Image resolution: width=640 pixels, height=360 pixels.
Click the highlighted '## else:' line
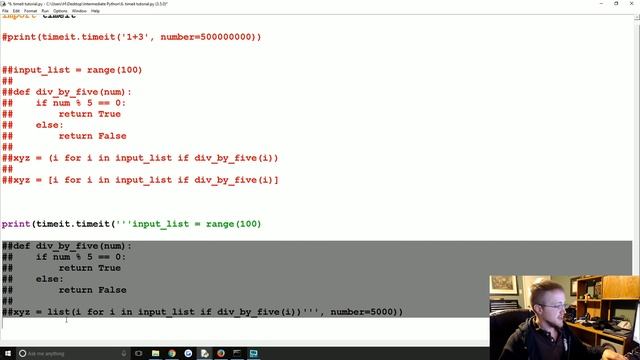point(33,279)
